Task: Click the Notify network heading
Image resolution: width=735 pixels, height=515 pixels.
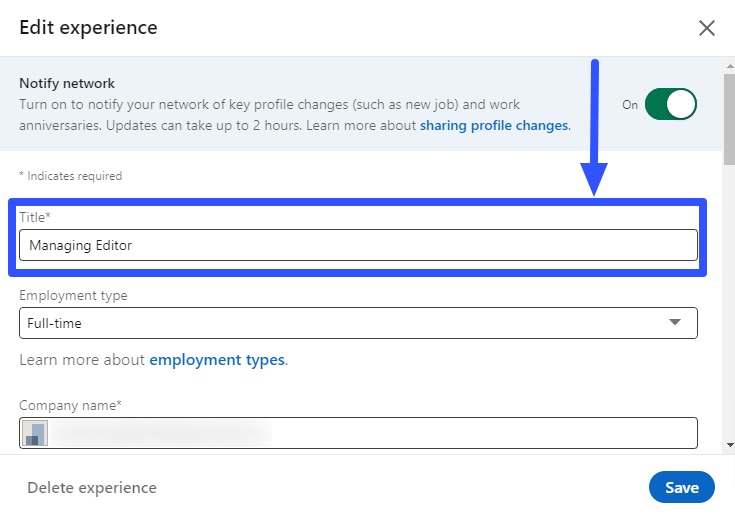Action: point(67,84)
